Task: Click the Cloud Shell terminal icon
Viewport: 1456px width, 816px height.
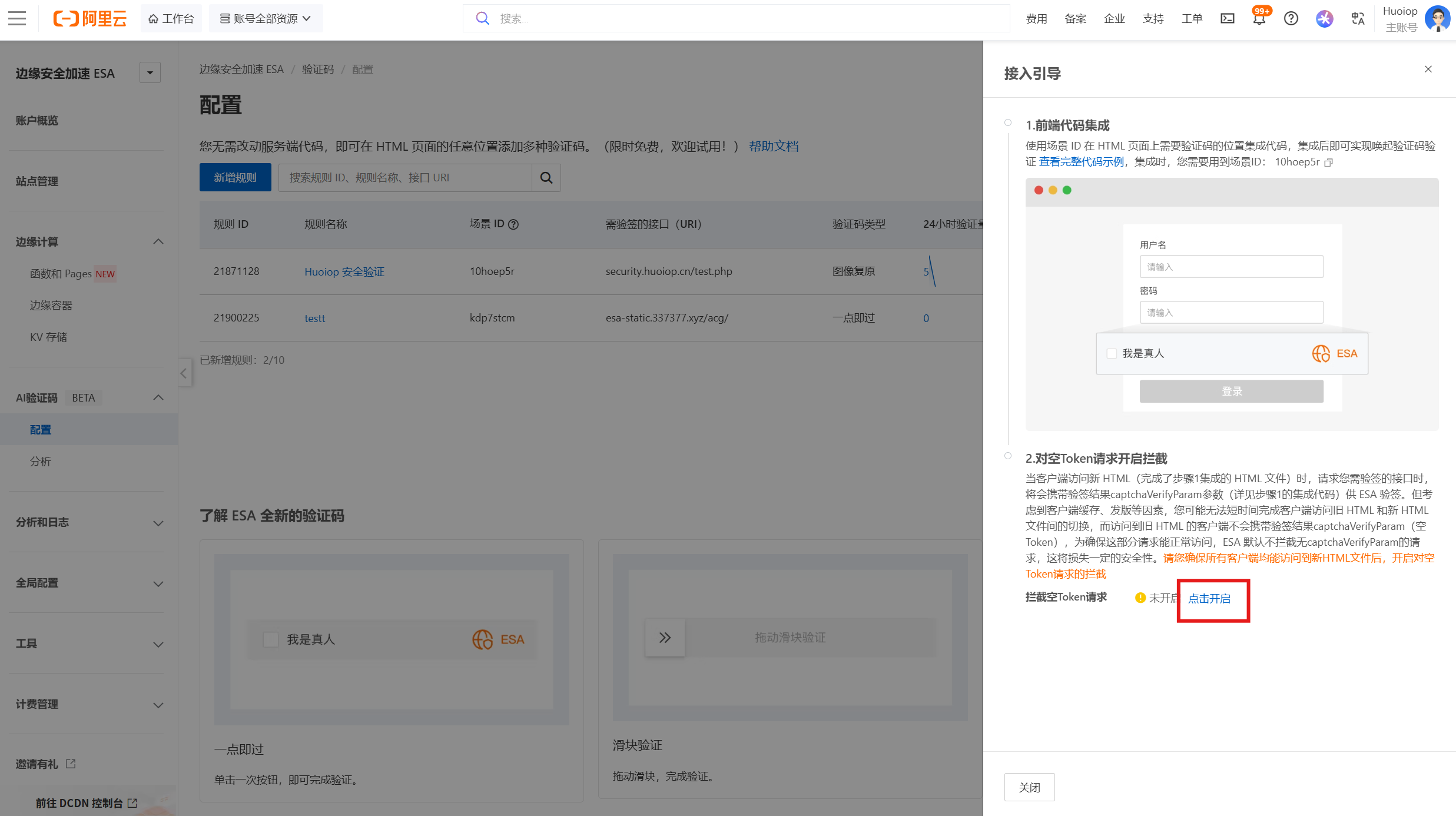Action: coord(1228,18)
